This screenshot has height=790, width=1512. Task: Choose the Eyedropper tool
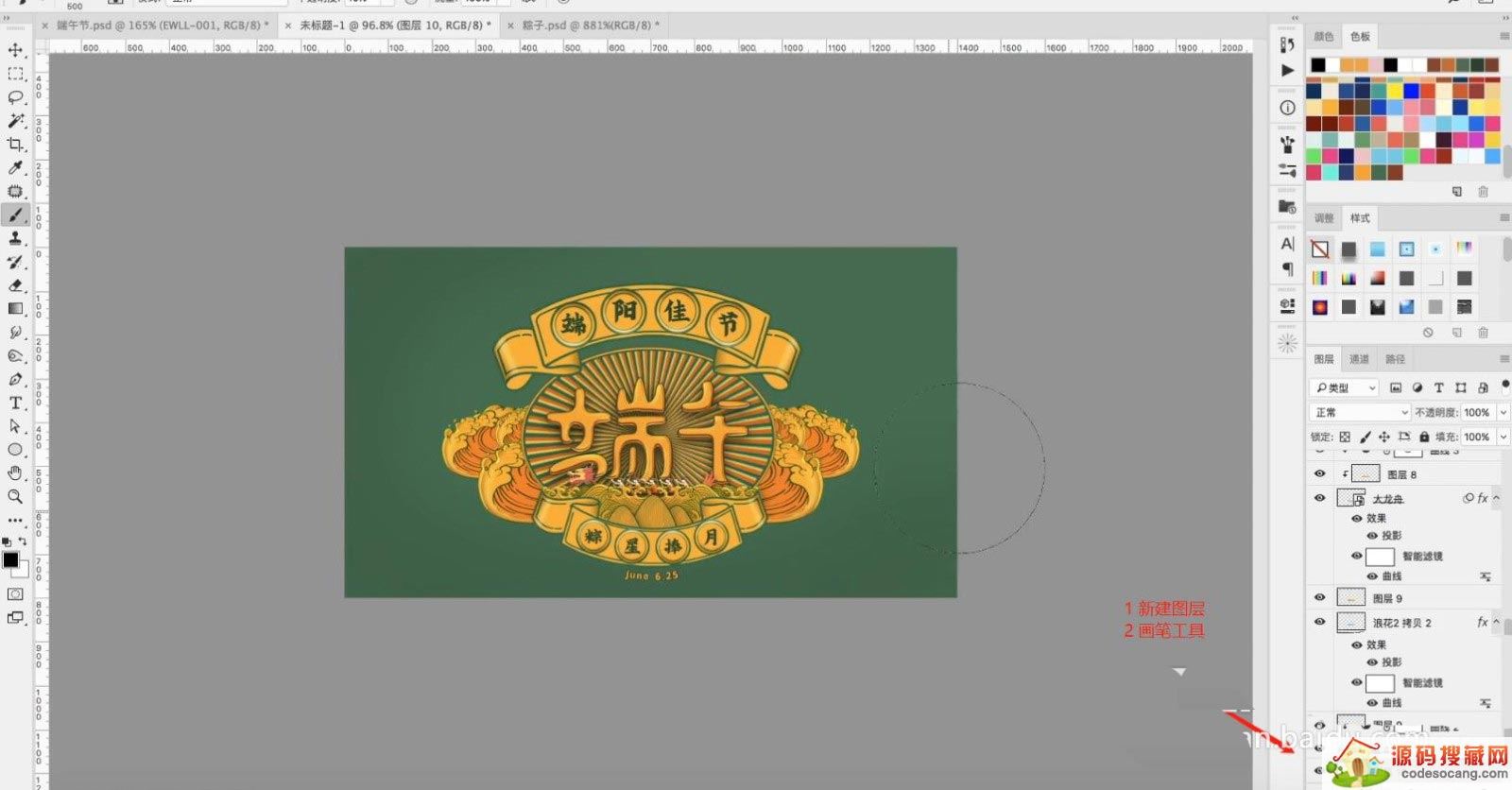click(x=15, y=168)
